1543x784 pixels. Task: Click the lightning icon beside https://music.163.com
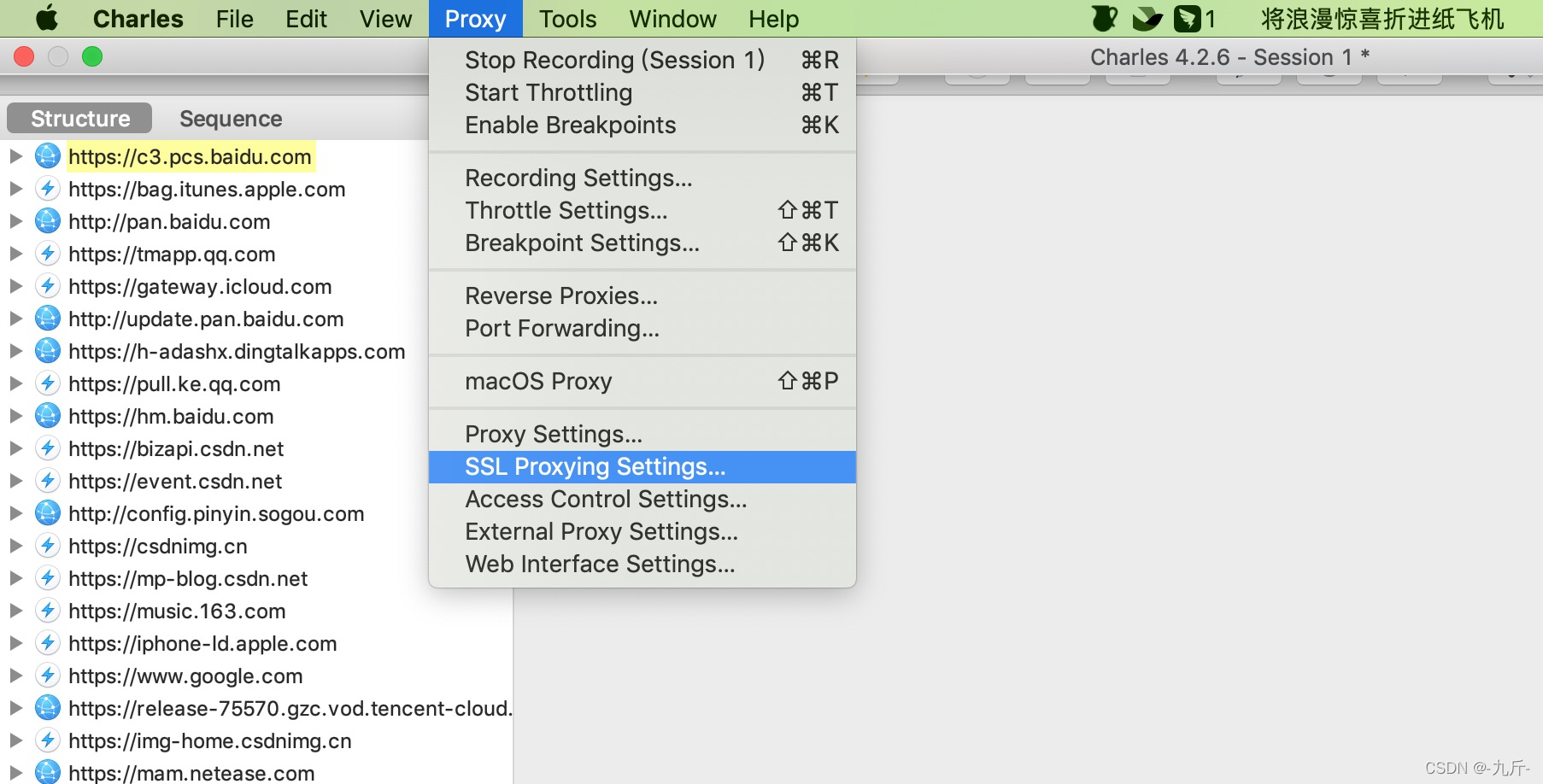tap(48, 611)
